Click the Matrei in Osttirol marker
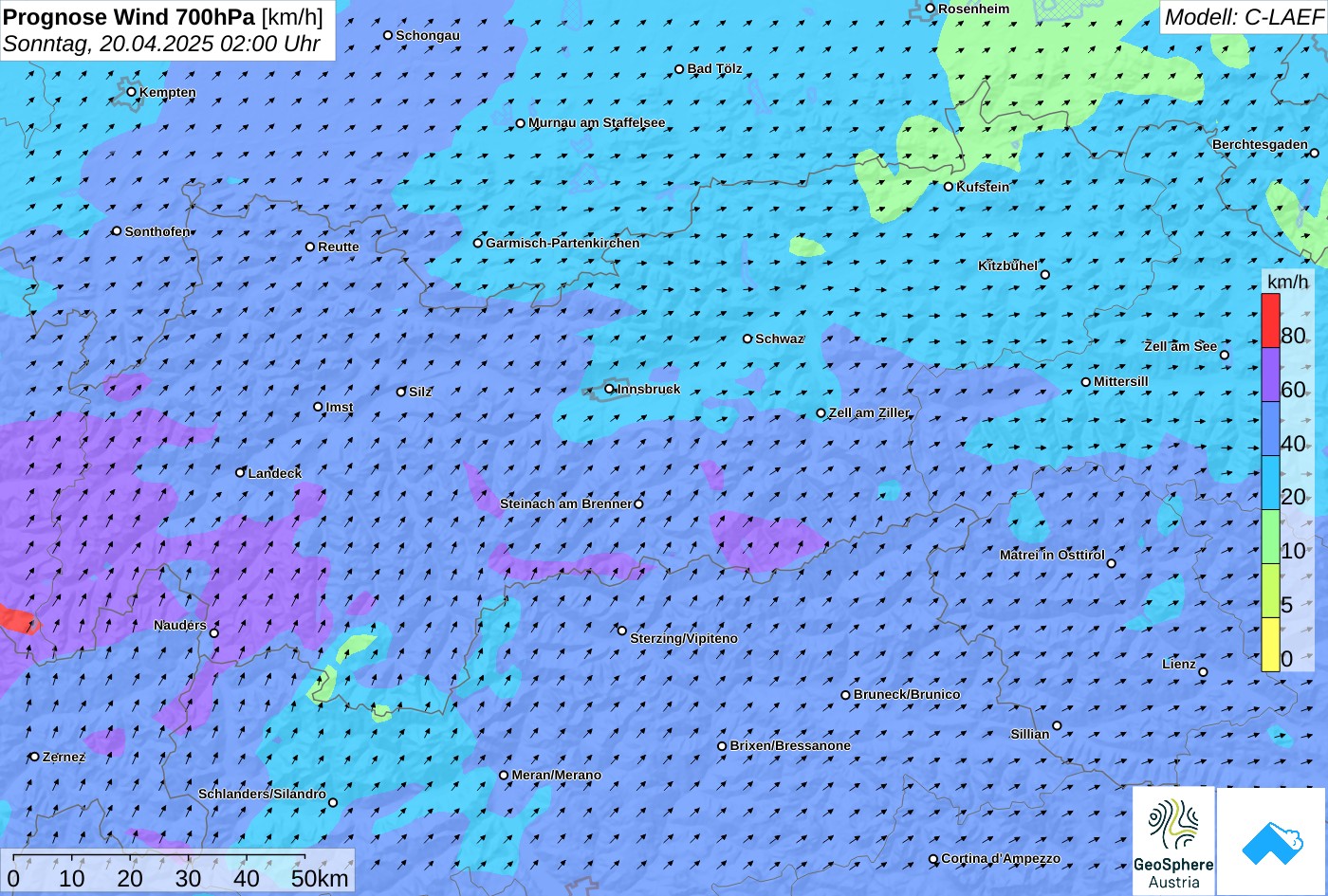 tap(1112, 563)
